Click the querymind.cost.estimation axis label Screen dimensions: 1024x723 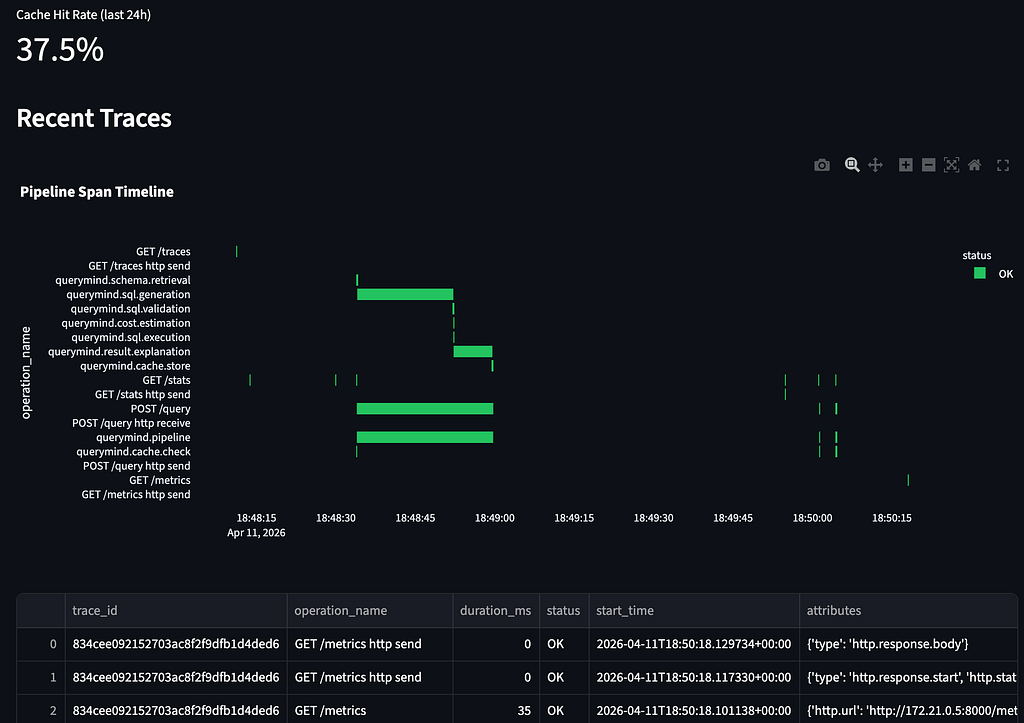(x=126, y=323)
